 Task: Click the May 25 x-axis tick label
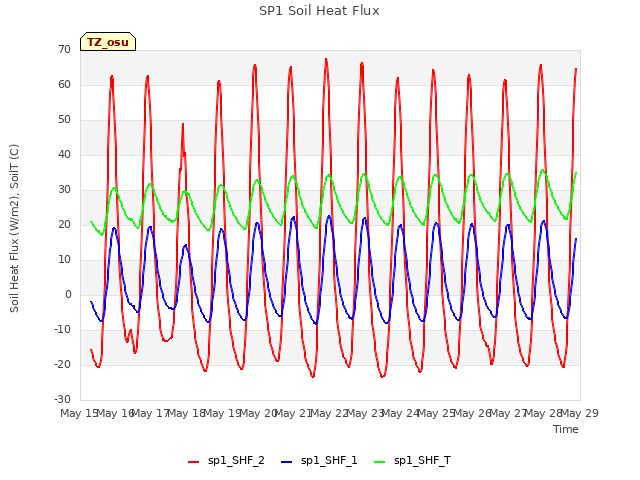point(436,413)
